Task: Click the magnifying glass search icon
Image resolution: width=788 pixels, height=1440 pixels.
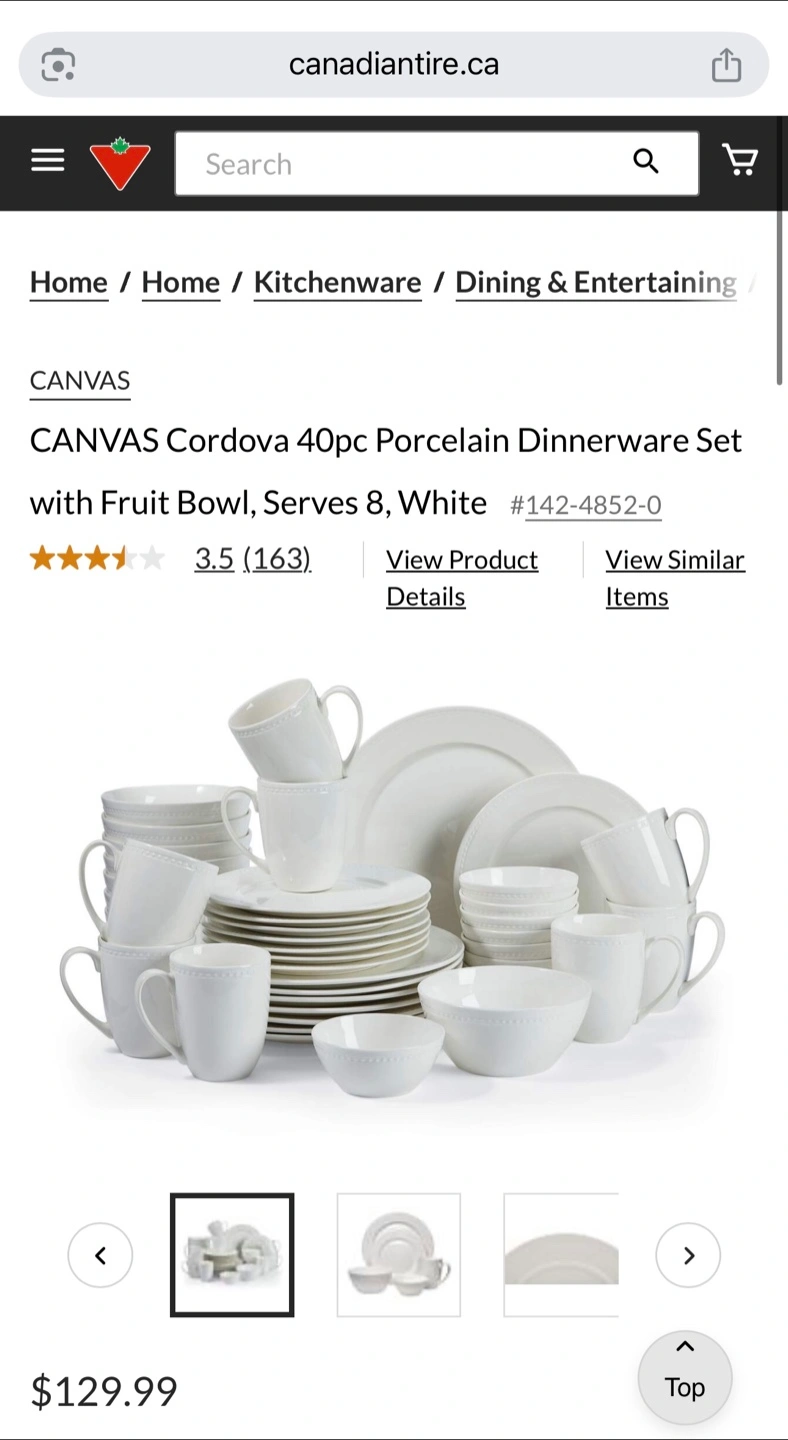Action: pos(646,161)
